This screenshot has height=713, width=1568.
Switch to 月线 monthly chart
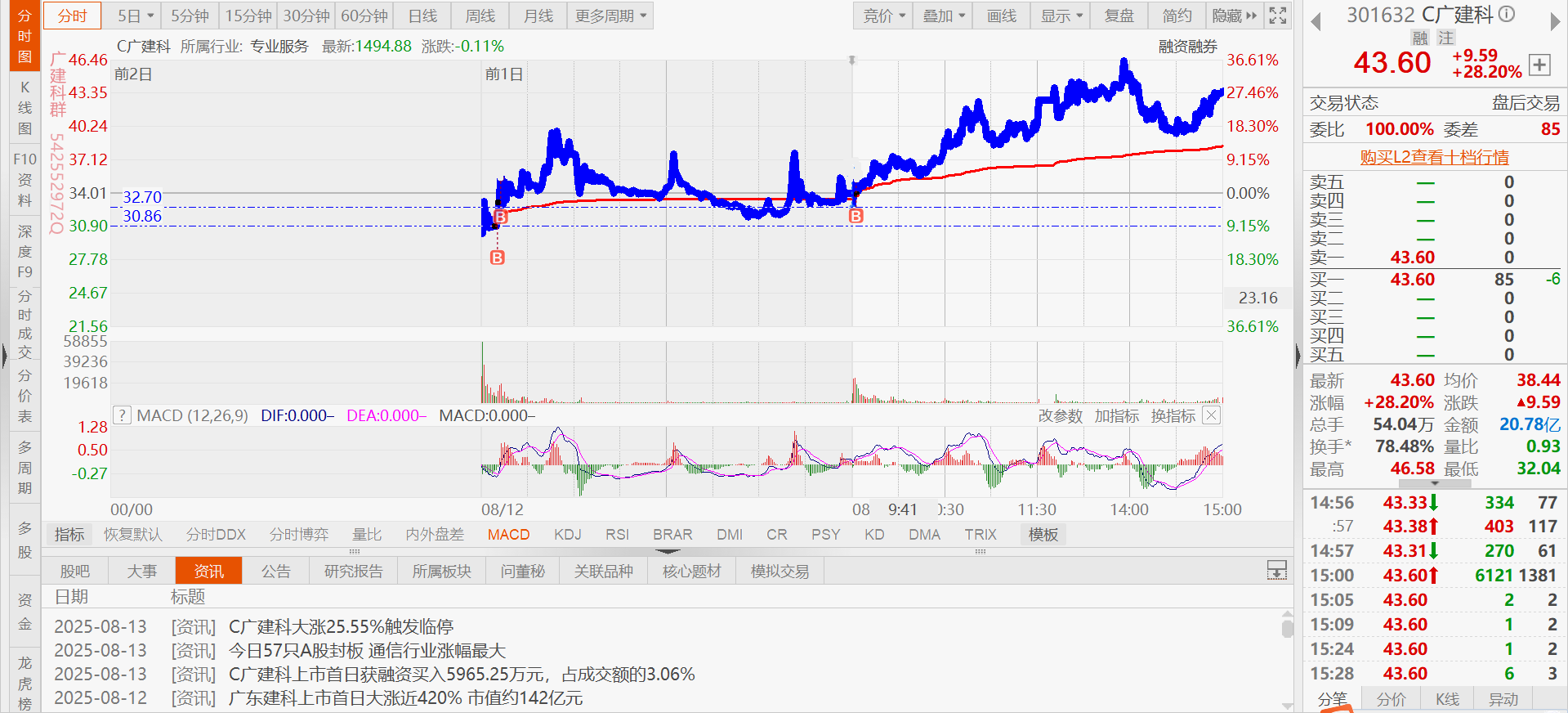click(538, 16)
